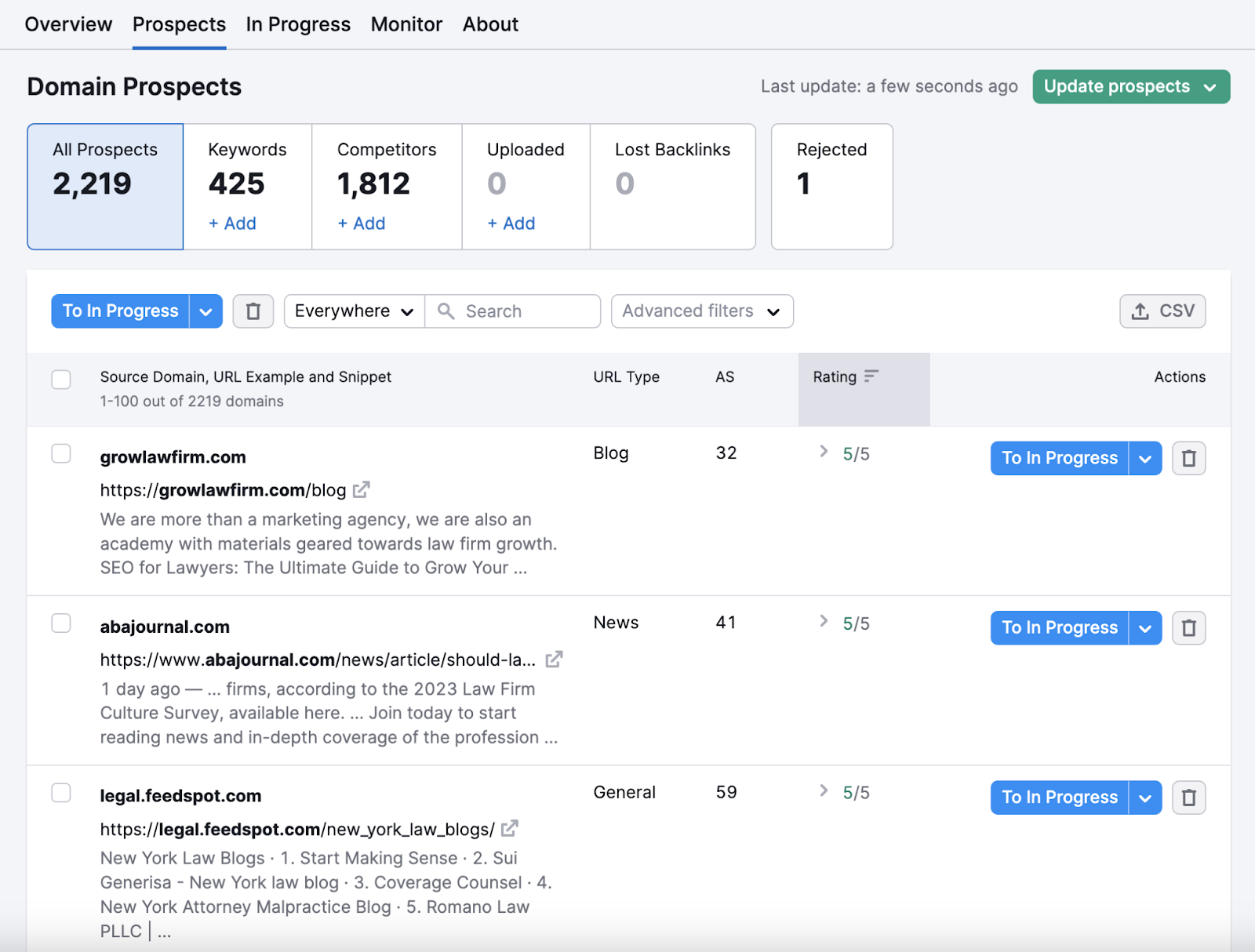Tick the select-all checkbox in table header
Screen dimensions: 1255x952
point(61,380)
